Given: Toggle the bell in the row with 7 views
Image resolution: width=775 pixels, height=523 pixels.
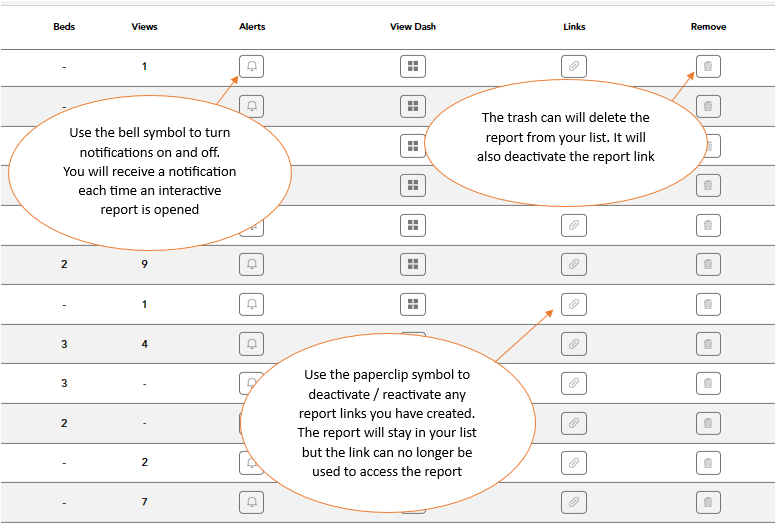Looking at the screenshot, I should pos(251,502).
